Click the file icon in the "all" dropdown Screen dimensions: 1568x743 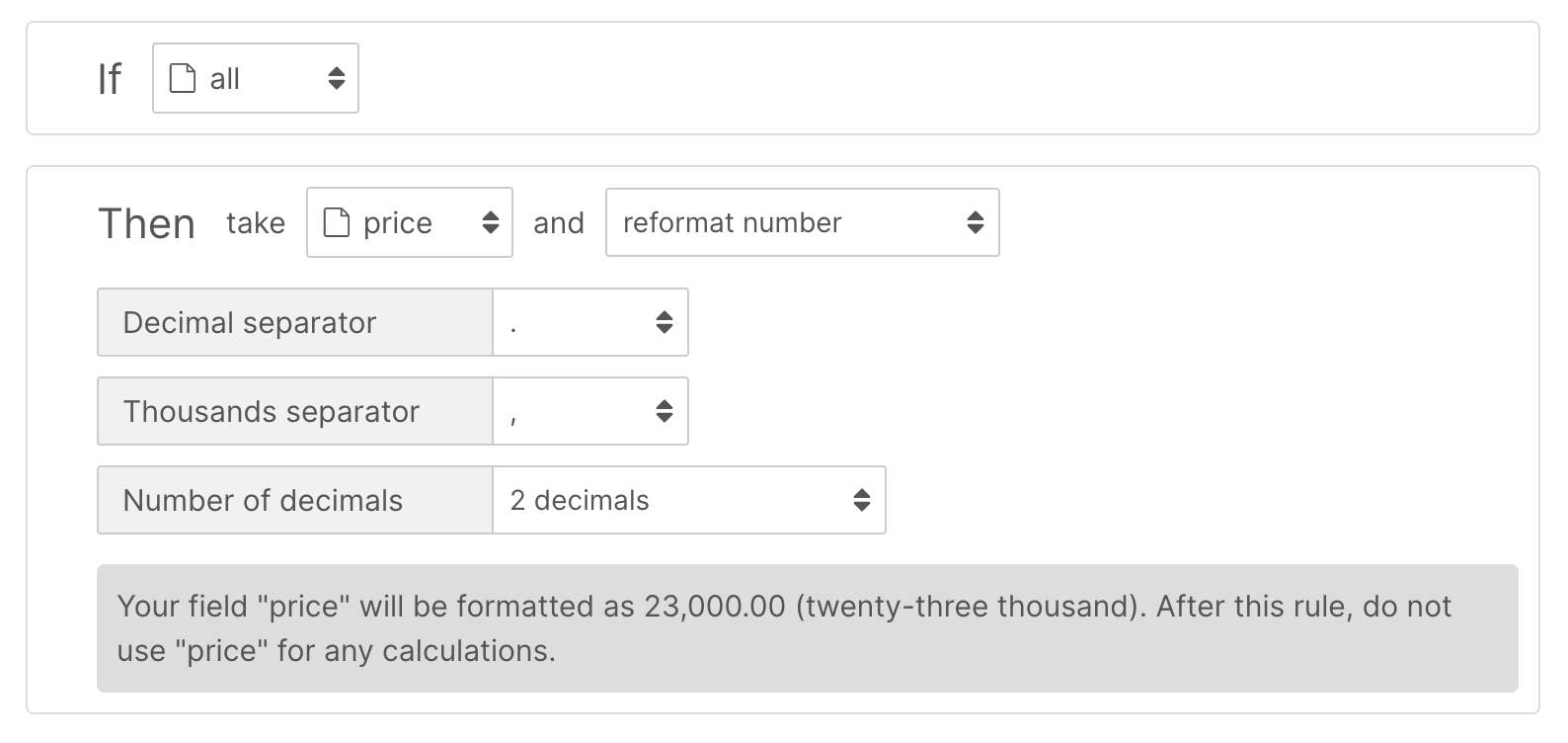(x=183, y=78)
